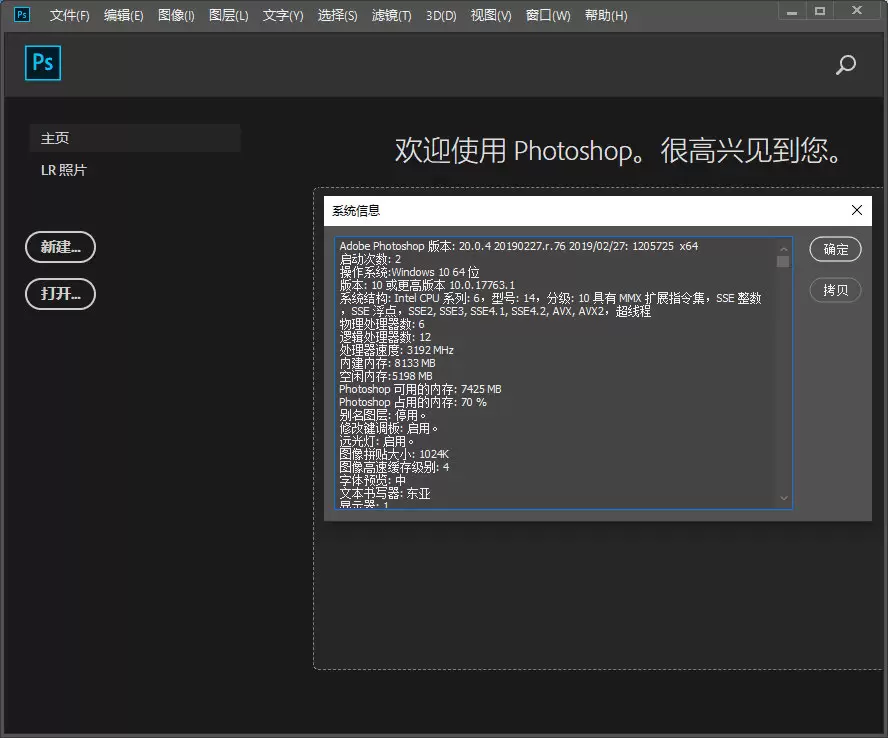
Task: Click the 物理处理器数: 6 line
Action: pyautogui.click(x=382, y=324)
